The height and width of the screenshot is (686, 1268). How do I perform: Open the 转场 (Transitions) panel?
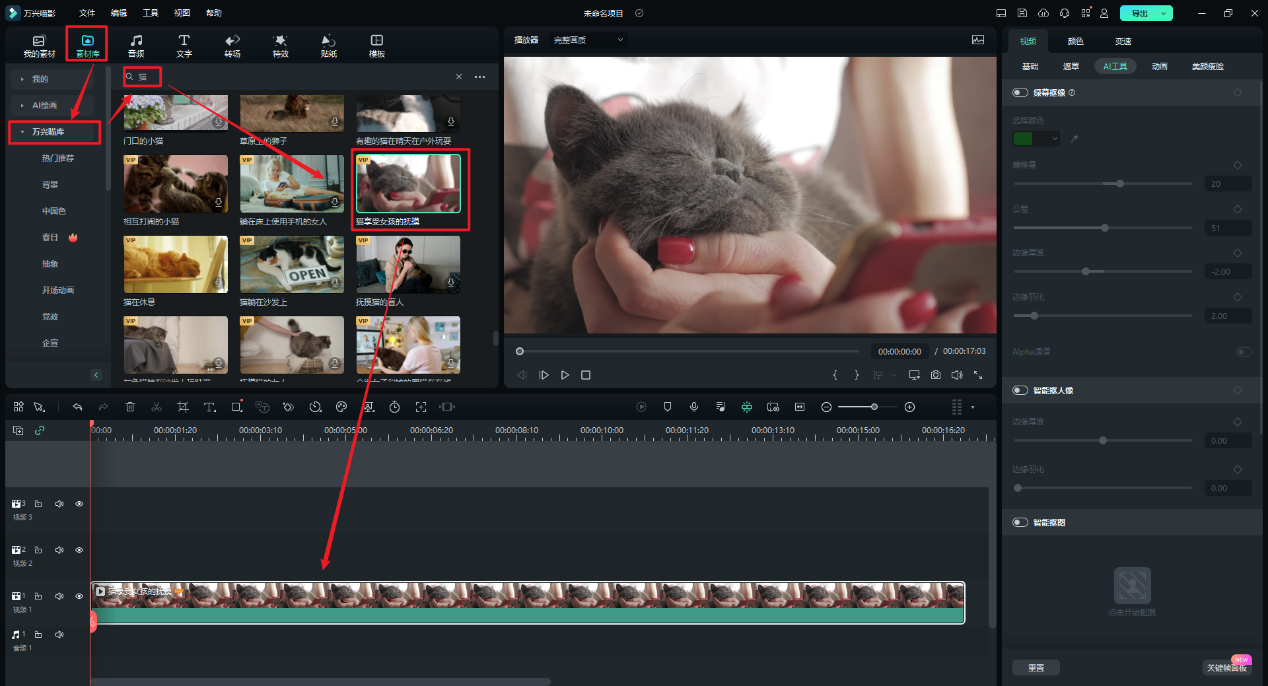pyautogui.click(x=232, y=45)
